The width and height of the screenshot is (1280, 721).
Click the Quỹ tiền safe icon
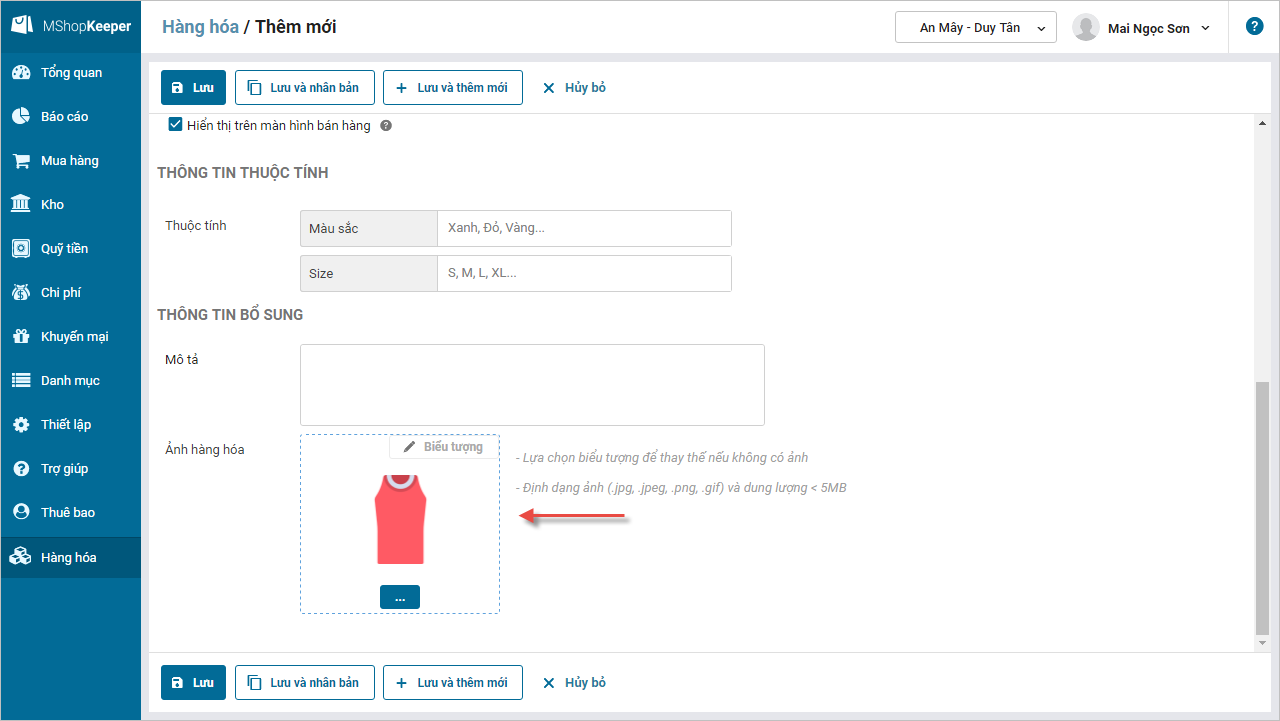pyautogui.click(x=21, y=249)
